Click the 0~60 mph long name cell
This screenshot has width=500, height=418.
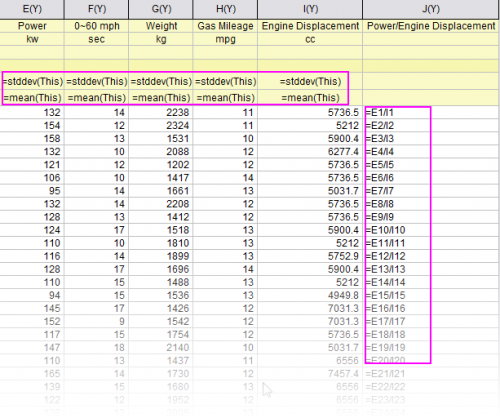coord(96,26)
